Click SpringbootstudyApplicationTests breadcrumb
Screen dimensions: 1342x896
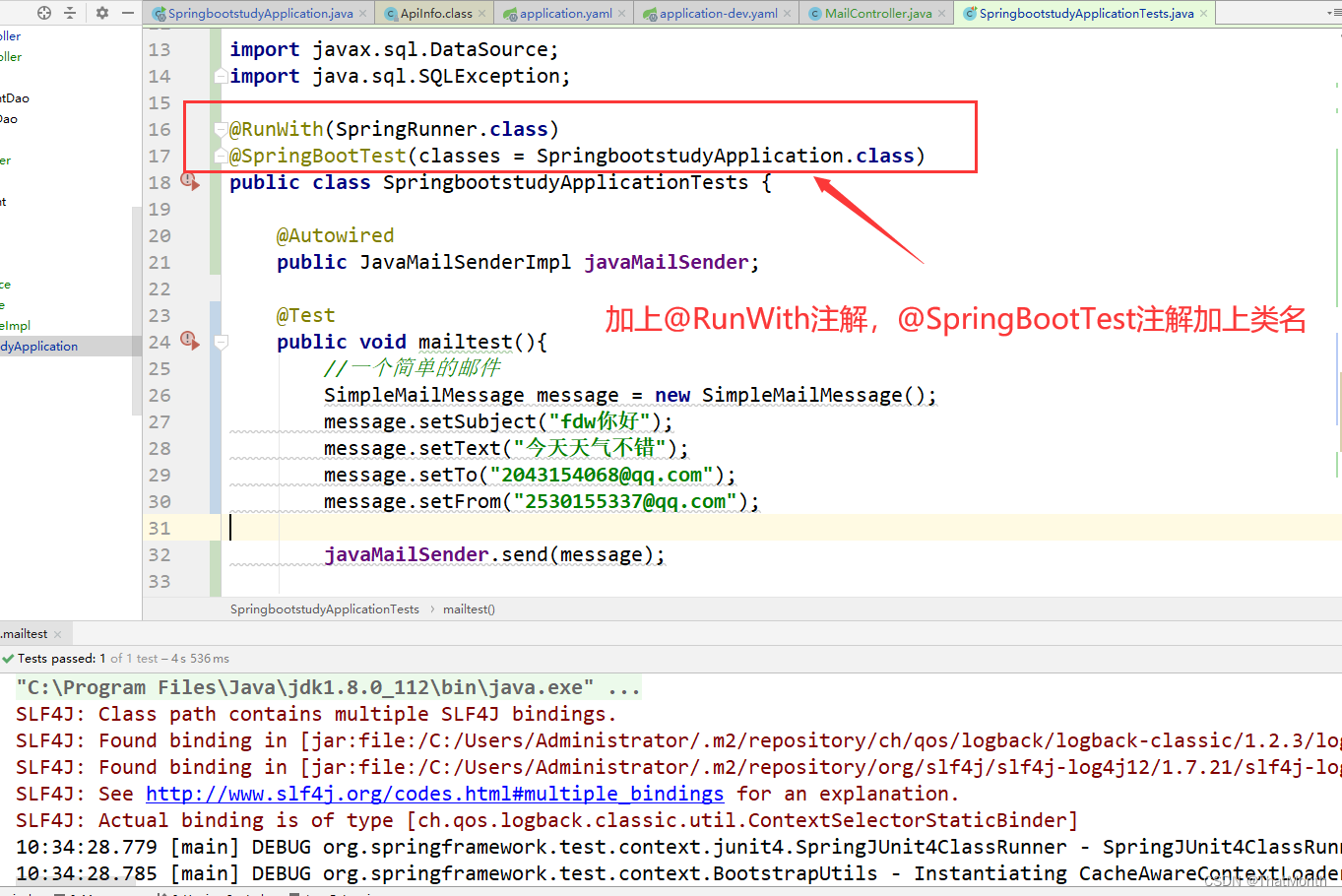(x=325, y=609)
